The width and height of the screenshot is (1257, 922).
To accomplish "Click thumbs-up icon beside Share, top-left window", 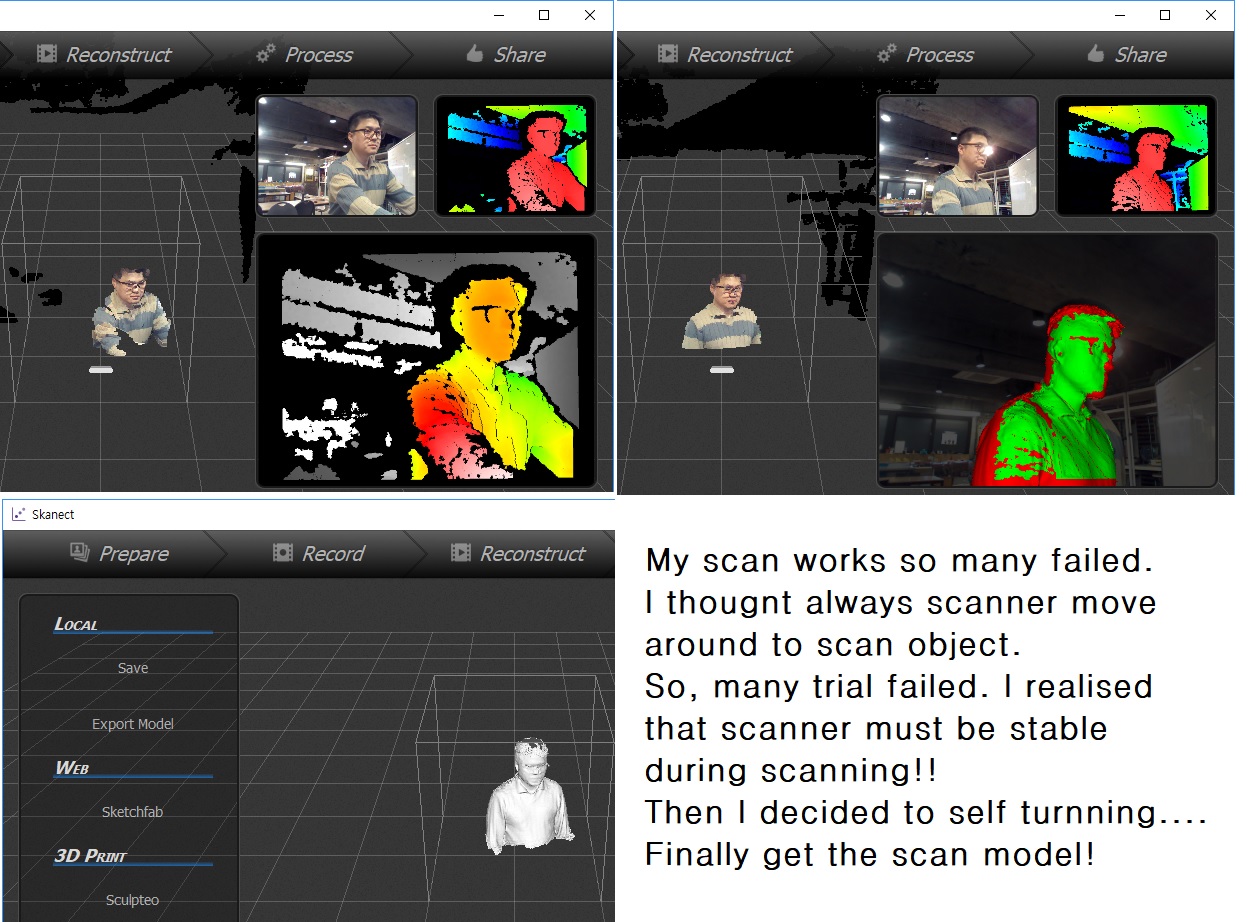I will coord(475,54).
